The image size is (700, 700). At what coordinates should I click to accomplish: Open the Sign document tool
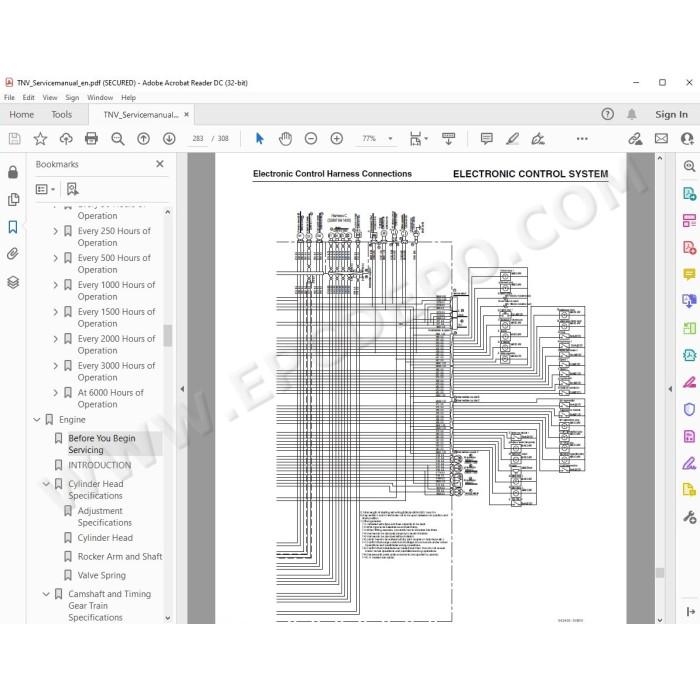[x=538, y=139]
